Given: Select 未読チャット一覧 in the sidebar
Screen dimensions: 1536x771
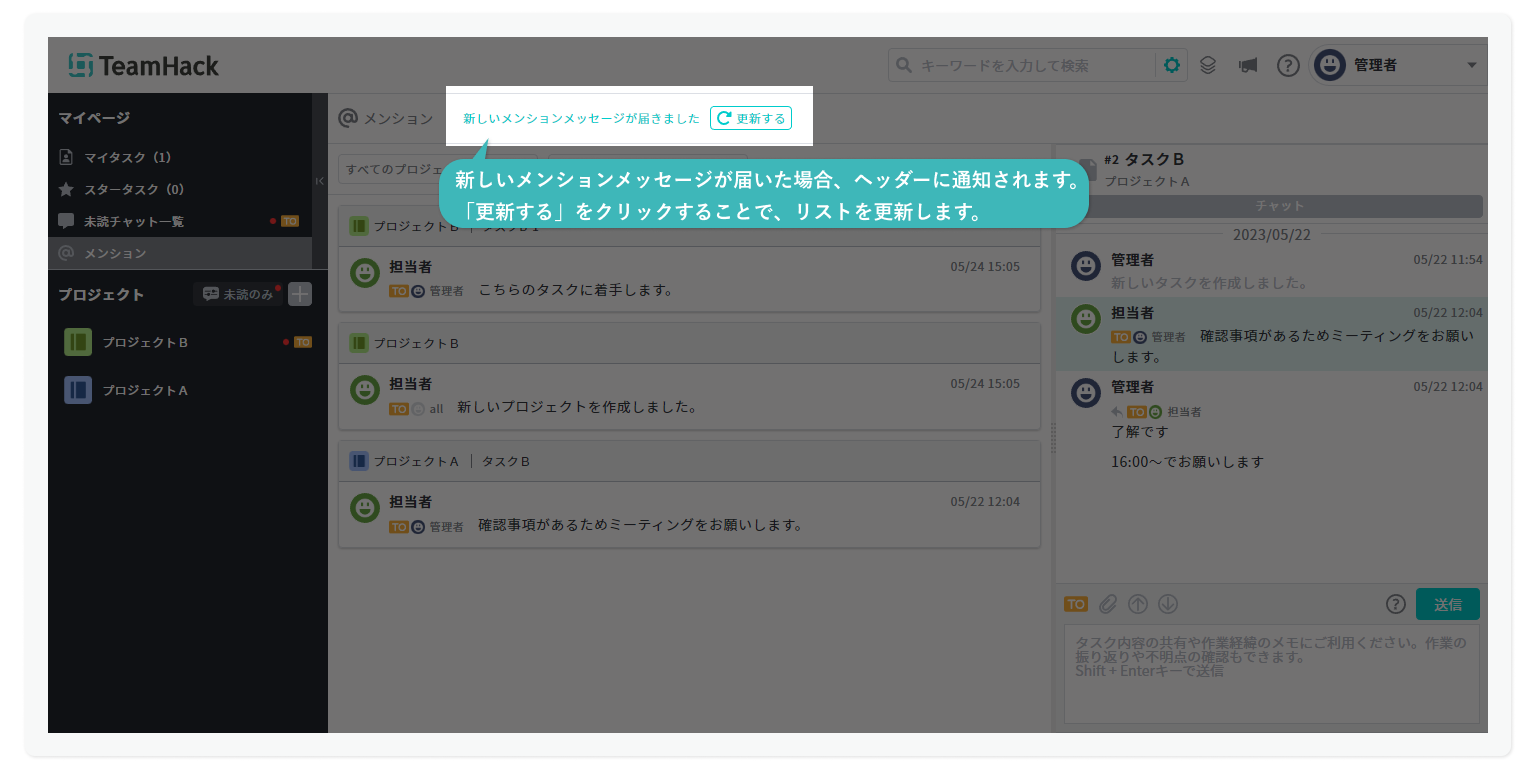Looking at the screenshot, I should (x=133, y=222).
